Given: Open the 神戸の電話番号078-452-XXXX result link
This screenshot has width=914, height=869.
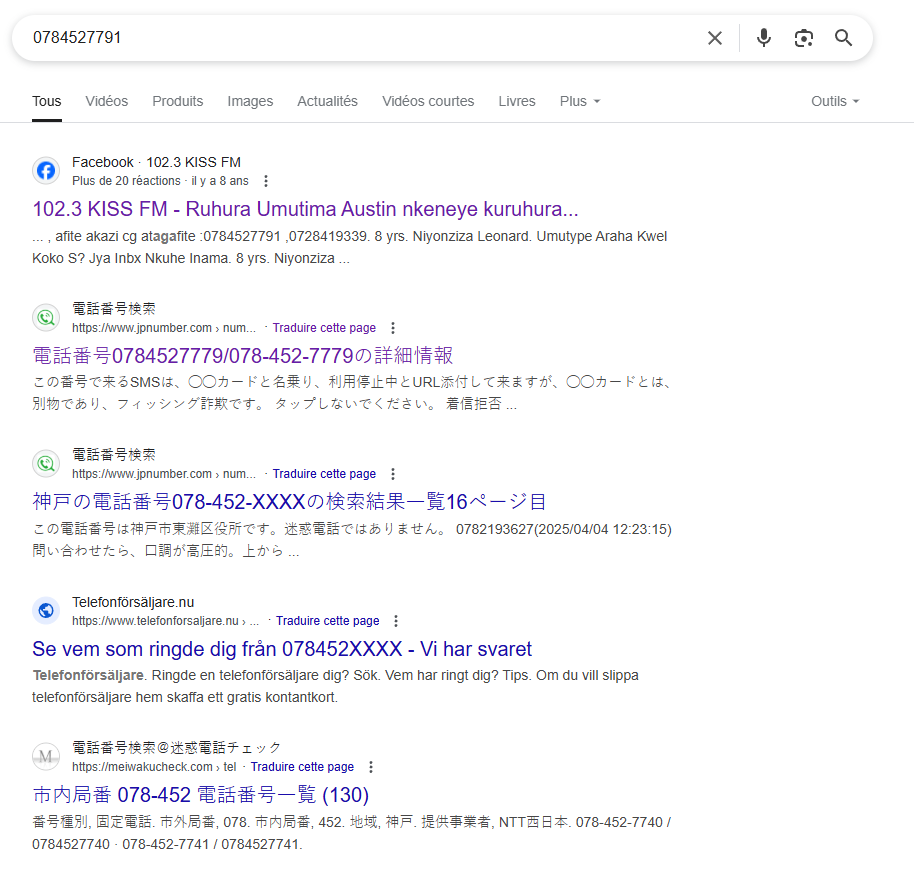Looking at the screenshot, I should (x=290, y=501).
